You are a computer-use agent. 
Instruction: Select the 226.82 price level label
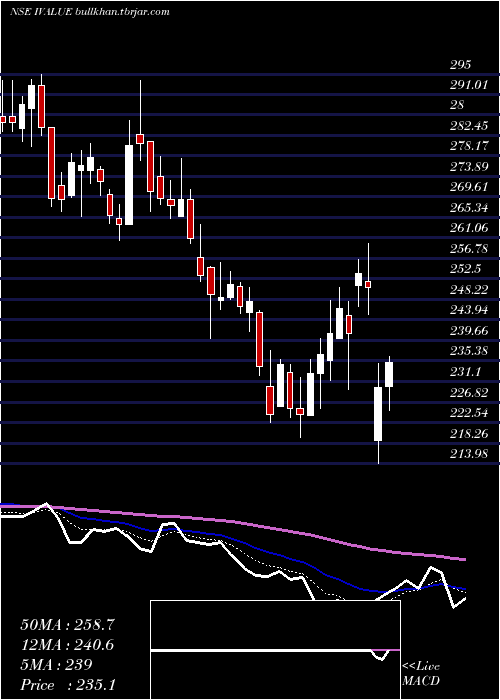[469, 392]
